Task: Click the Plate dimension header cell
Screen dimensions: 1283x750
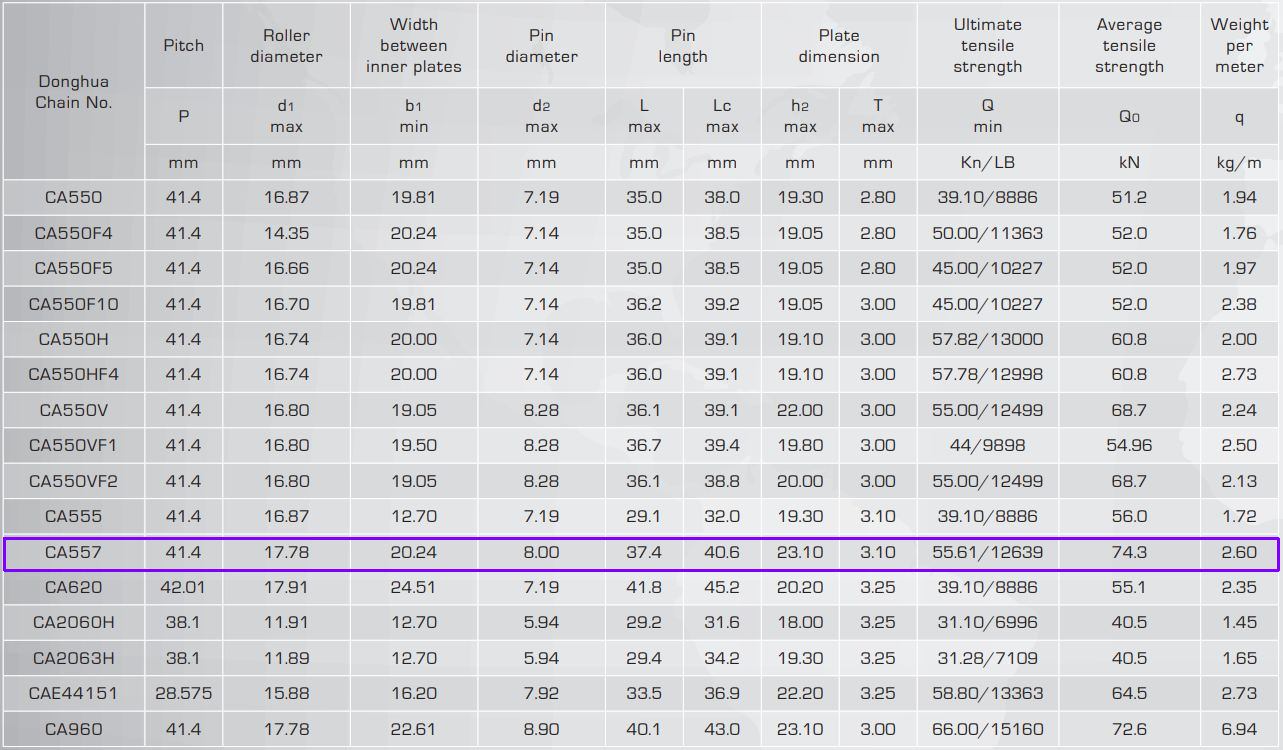Action: pos(838,46)
